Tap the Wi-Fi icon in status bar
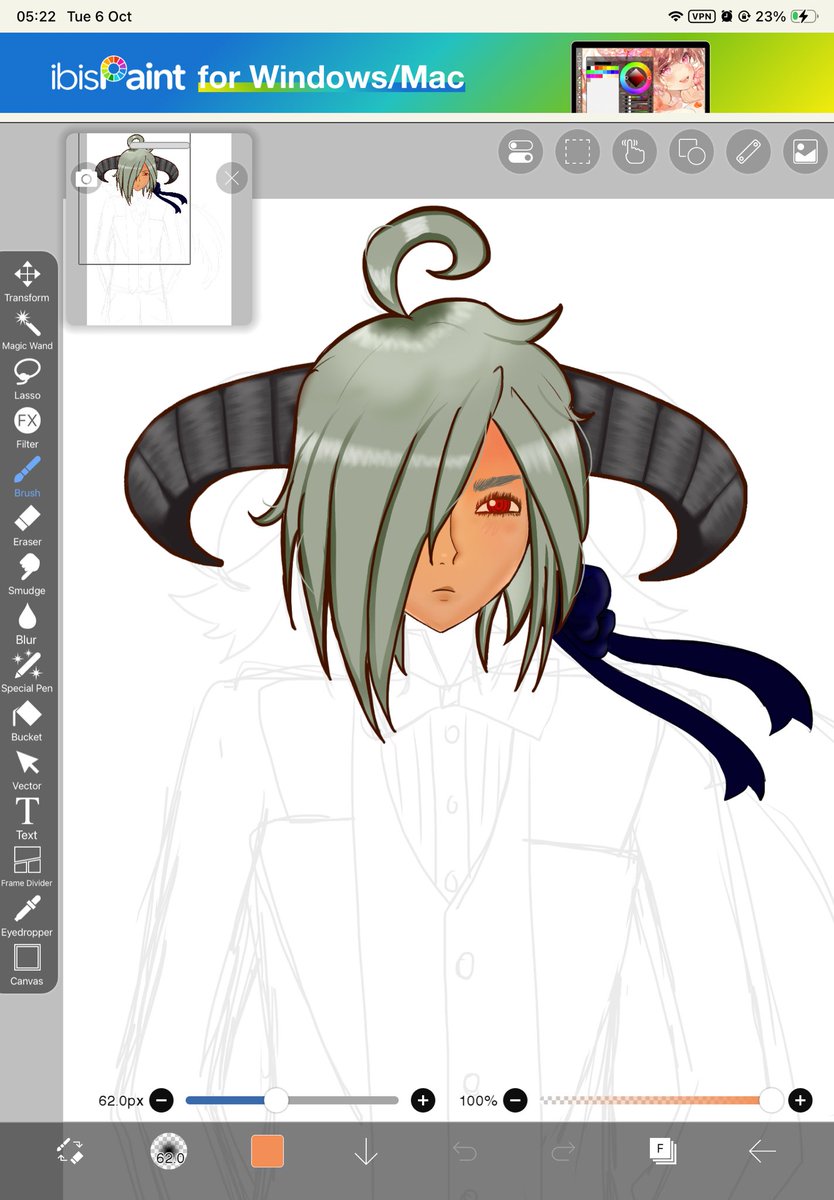834x1200 pixels. (676, 16)
